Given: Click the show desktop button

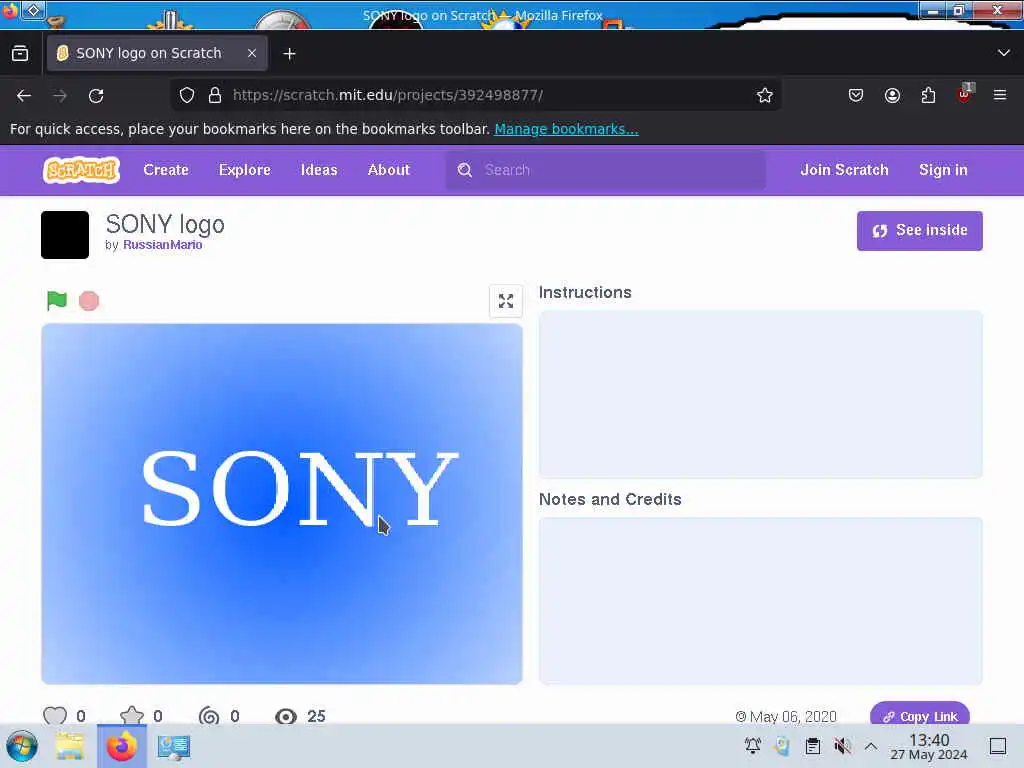Looking at the screenshot, I should coord(998,746).
